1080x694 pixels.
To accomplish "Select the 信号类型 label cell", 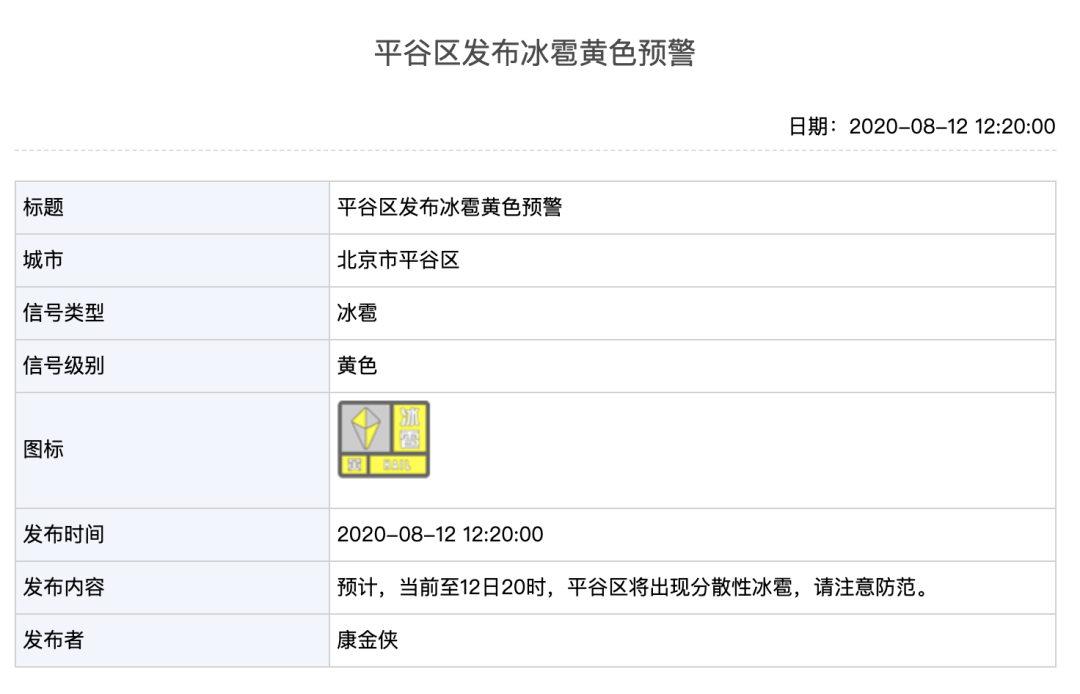I will tap(172, 313).
